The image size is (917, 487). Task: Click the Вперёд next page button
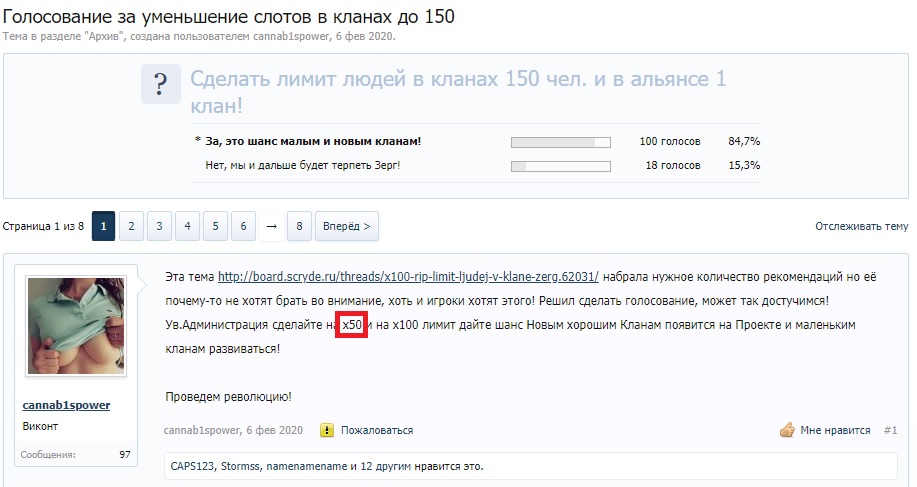click(347, 227)
